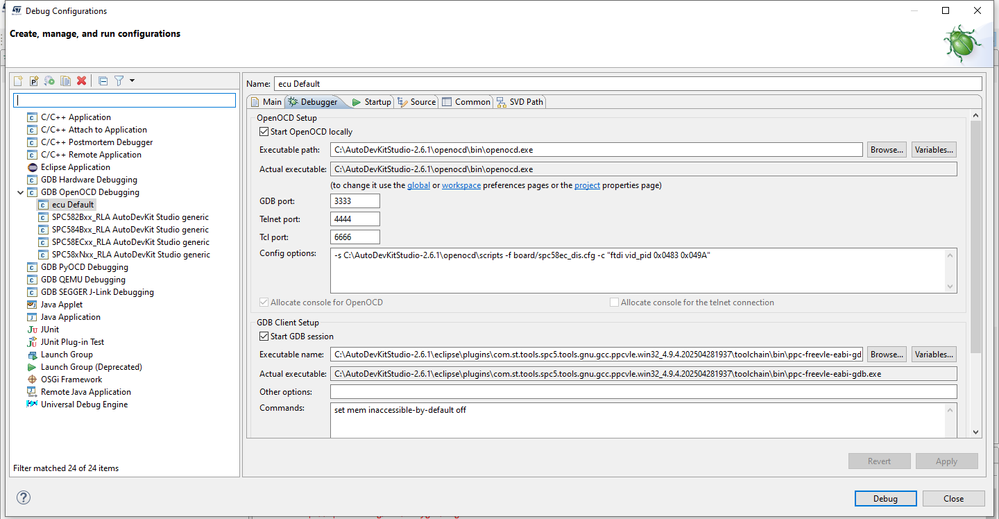This screenshot has width=999, height=519.
Task: Click the Telnet port field
Action: click(x=355, y=218)
